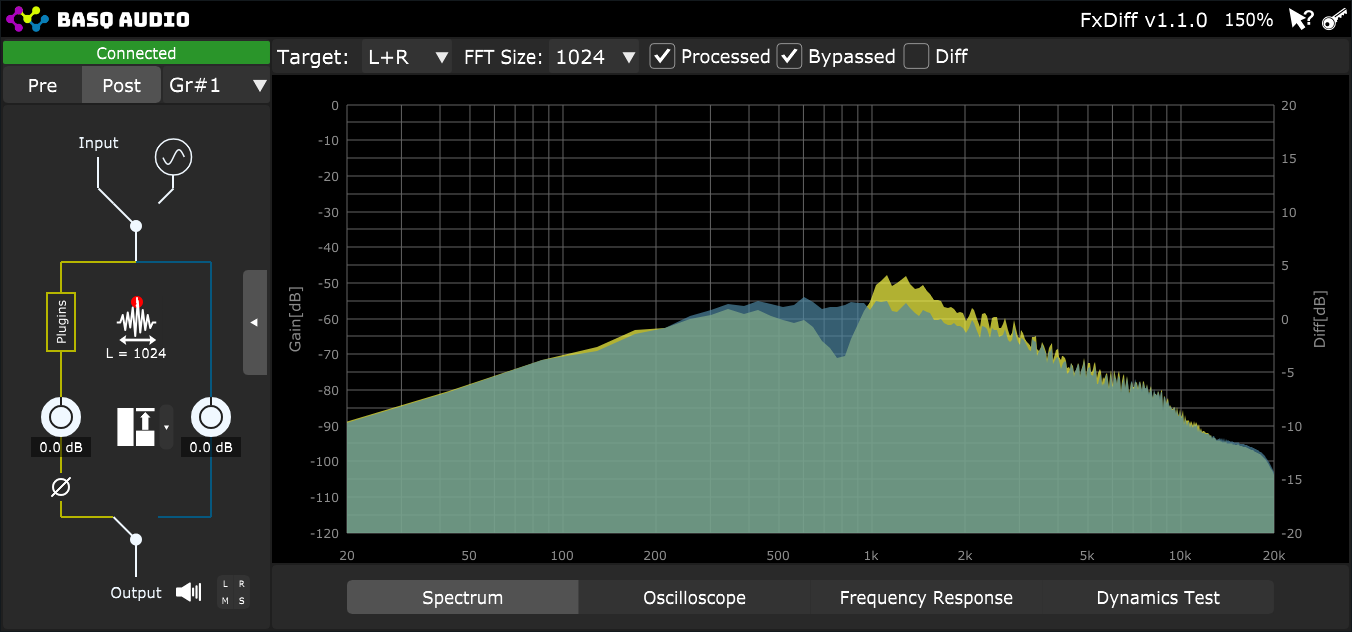This screenshot has width=1352, height=632.
Task: Open level matching options arrow
Action: [x=166, y=426]
